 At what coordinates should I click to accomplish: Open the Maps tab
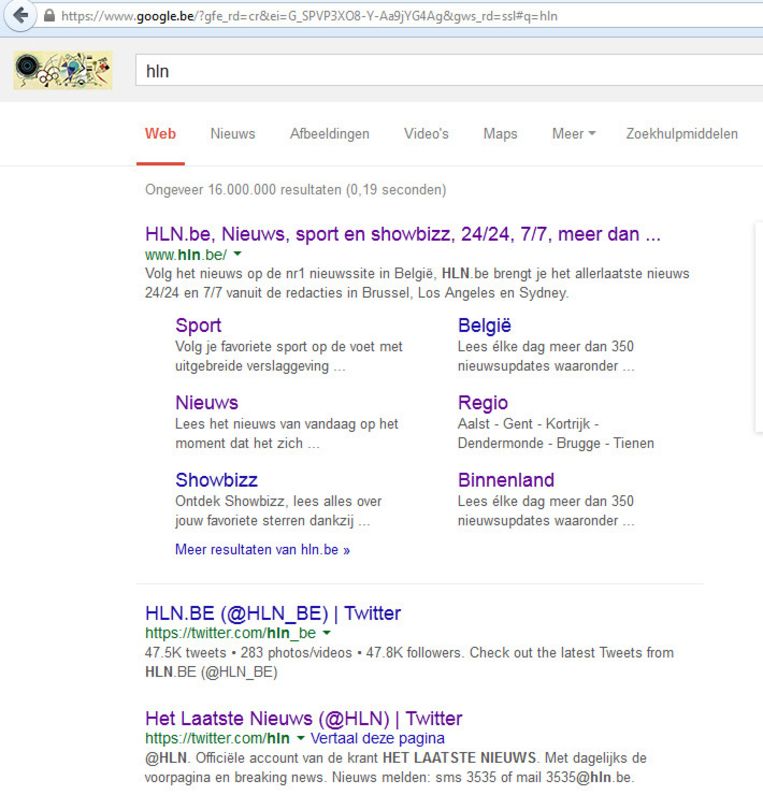click(500, 134)
